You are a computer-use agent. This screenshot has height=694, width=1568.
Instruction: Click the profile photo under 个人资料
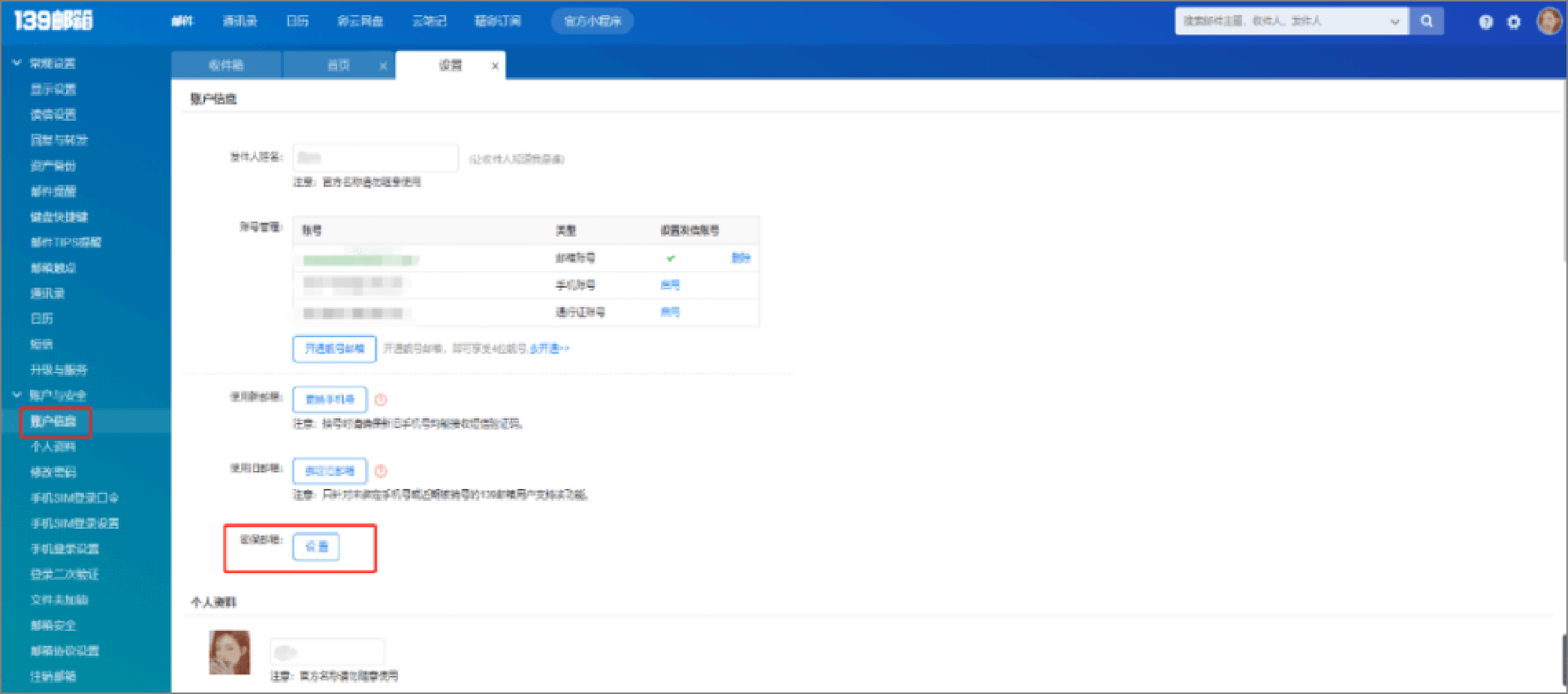tap(230, 652)
